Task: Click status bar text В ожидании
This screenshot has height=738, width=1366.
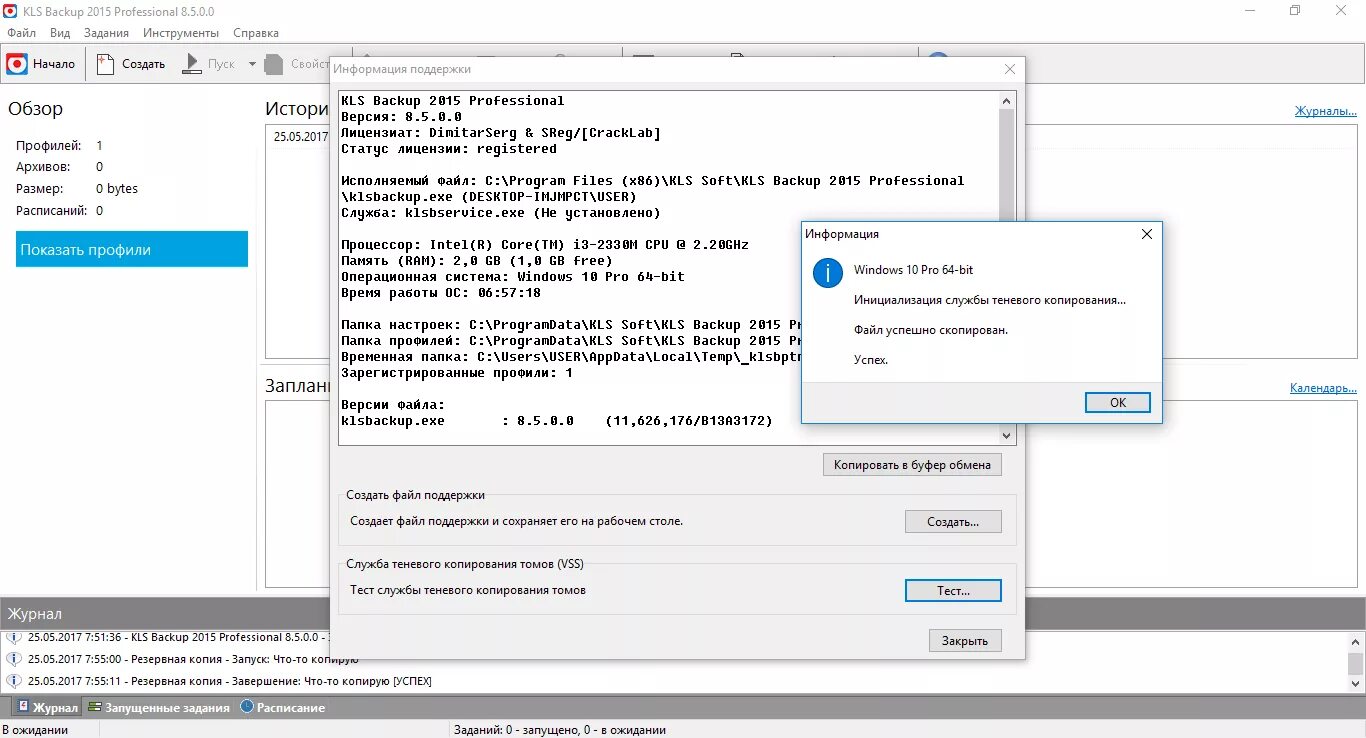Action: click(35, 730)
